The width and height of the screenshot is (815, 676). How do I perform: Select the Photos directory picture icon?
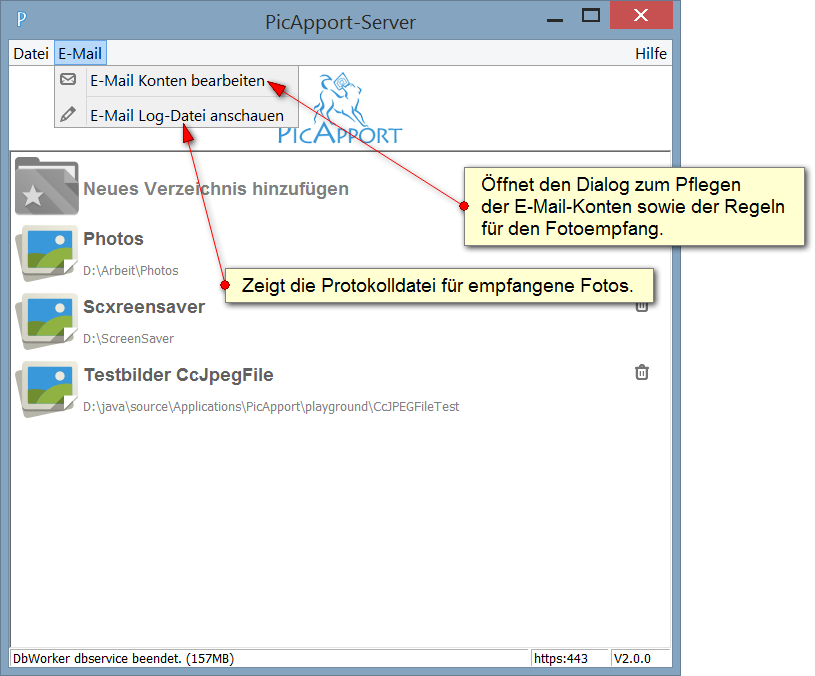(x=46, y=251)
